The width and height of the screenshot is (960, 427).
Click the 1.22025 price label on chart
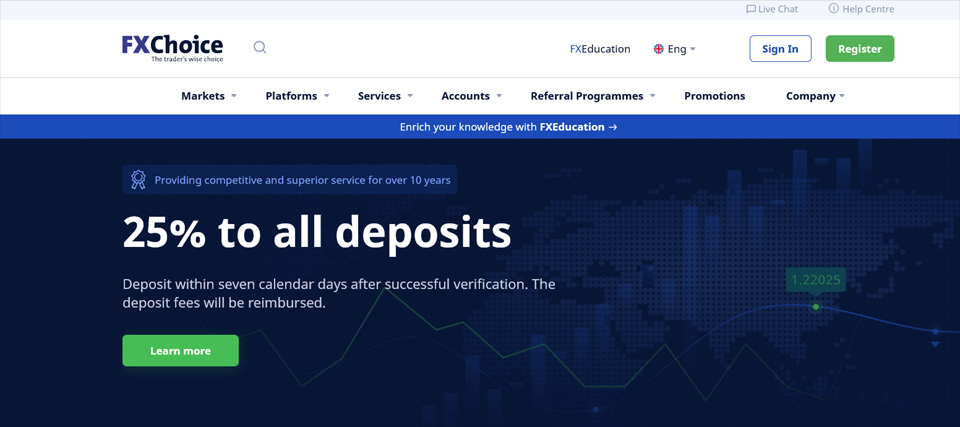pos(816,281)
